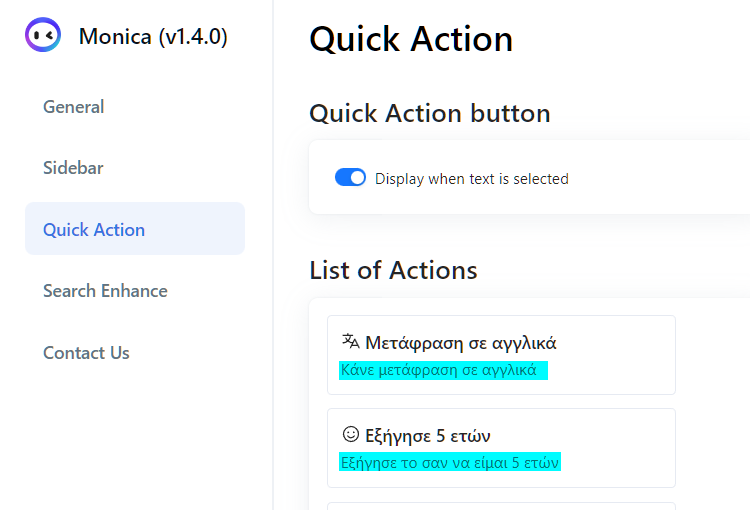This screenshot has width=750, height=510.
Task: Select the Εξήγησε 5 ετών action title
Action: (x=428, y=436)
